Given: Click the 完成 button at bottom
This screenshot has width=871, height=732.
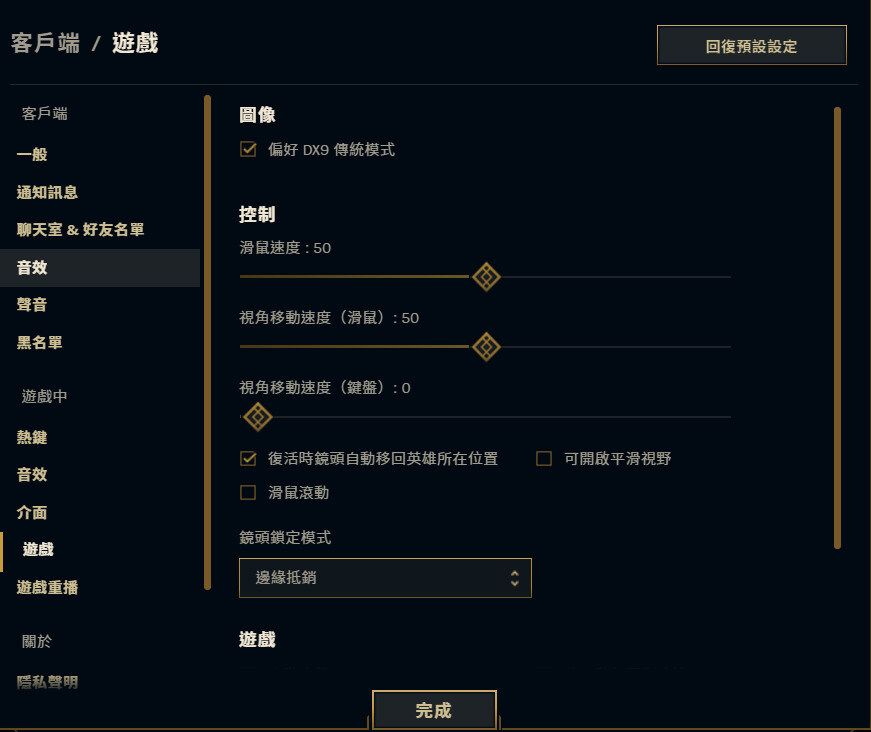Looking at the screenshot, I should pos(434,710).
